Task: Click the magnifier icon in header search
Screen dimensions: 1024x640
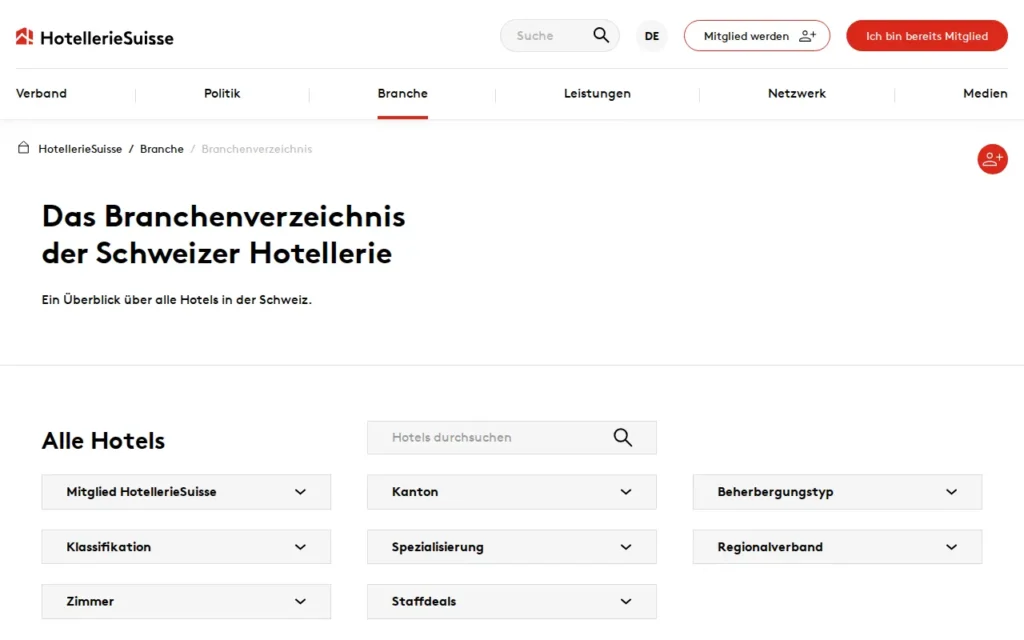Action: coord(601,35)
